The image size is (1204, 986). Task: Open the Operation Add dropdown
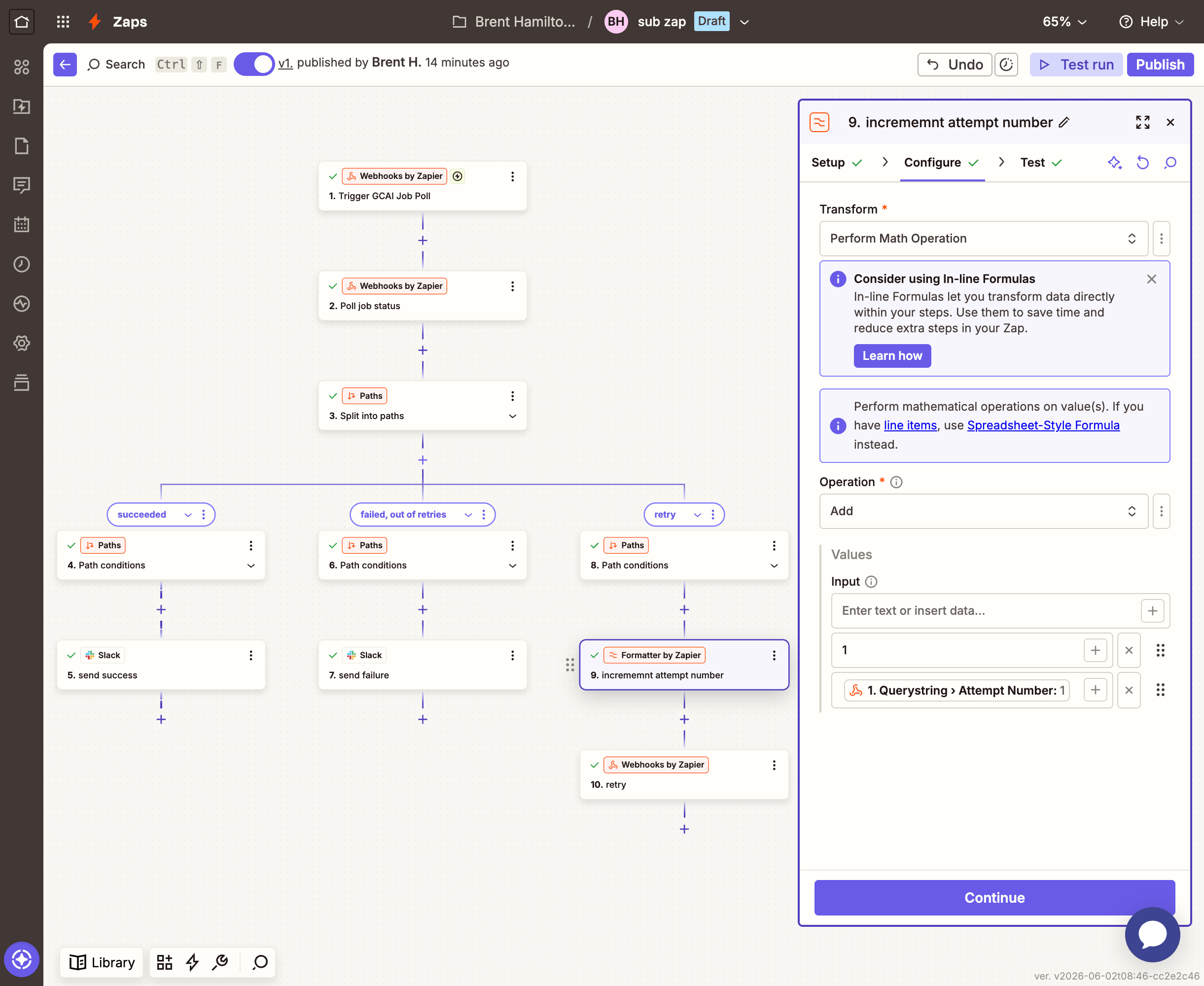tap(983, 511)
